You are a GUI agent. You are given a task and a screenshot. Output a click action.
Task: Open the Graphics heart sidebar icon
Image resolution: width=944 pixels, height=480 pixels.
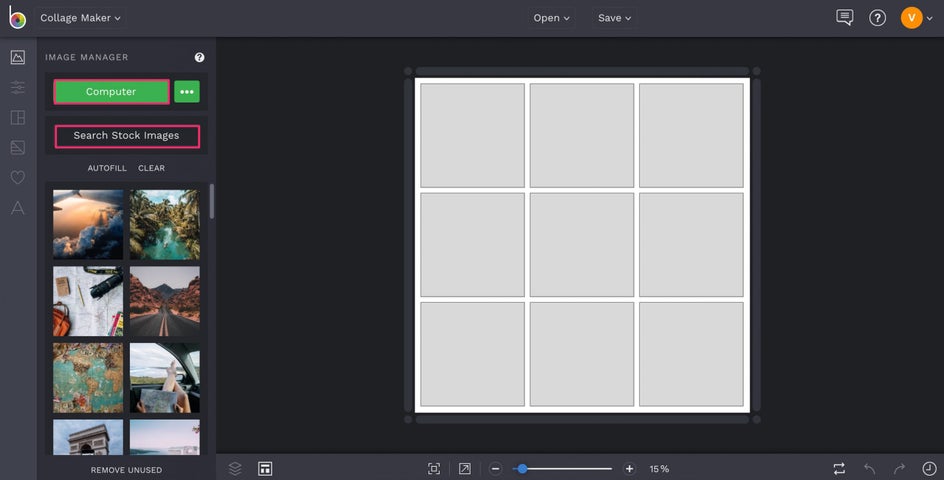point(18,177)
